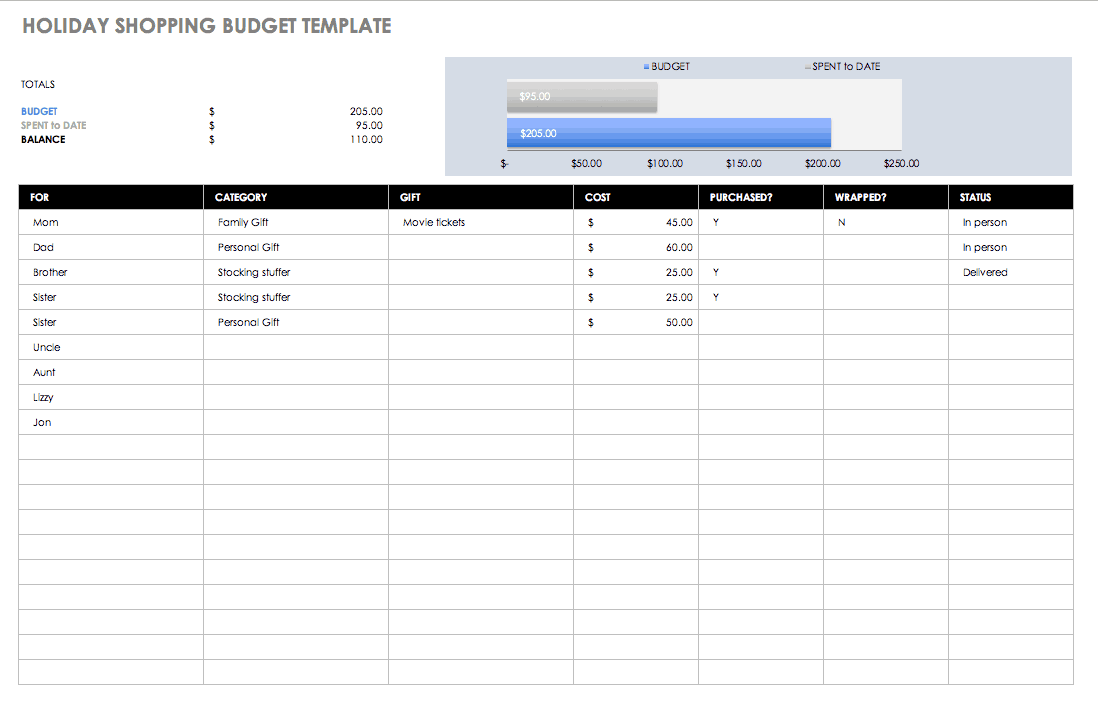
Task: Select the Lizzy cell
Action: pos(111,397)
